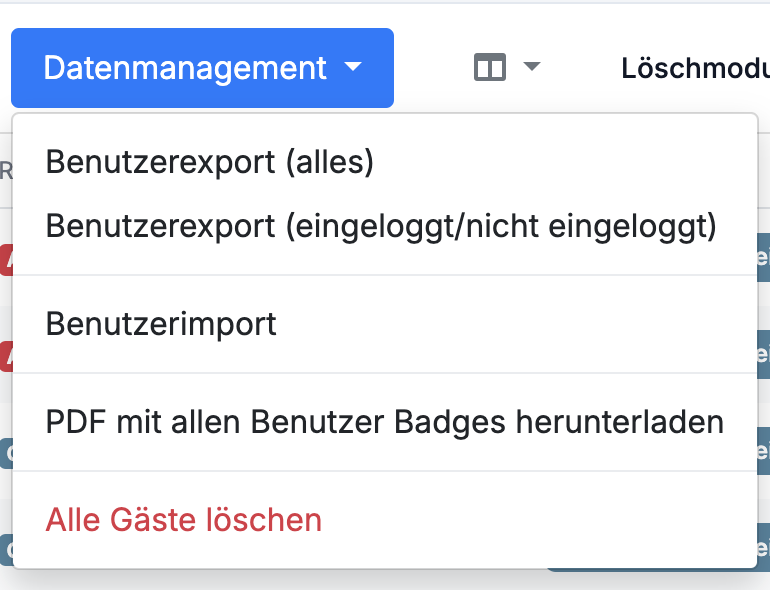Click the partly hidden R column header
Viewport: 770px width, 590px height.
tap(6, 172)
